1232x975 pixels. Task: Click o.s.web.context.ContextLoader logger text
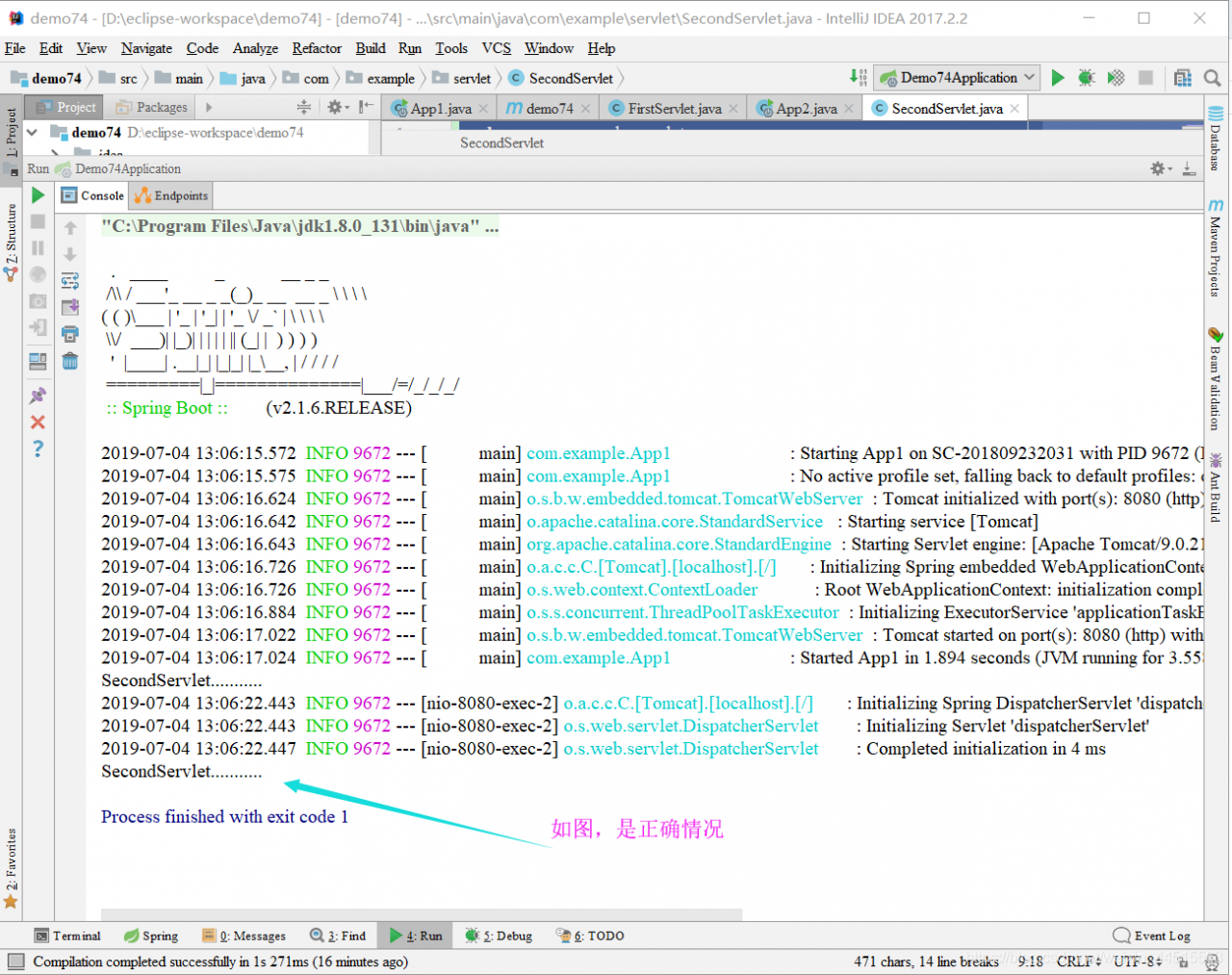pos(642,590)
